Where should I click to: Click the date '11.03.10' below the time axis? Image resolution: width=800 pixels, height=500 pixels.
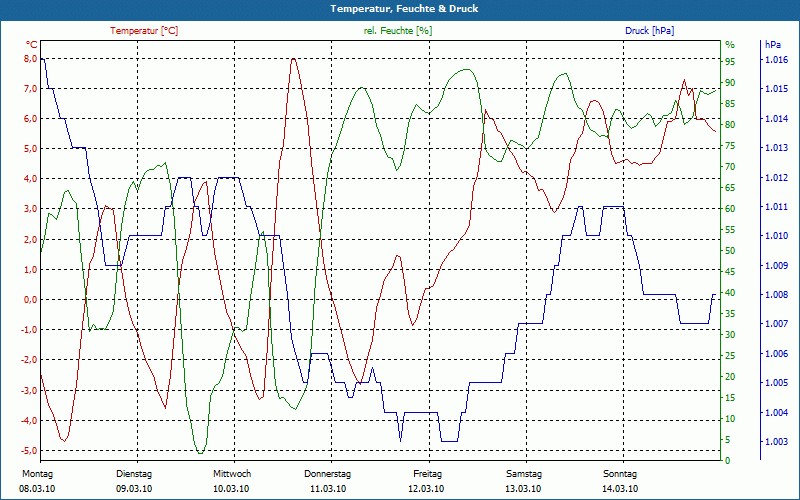click(x=328, y=489)
